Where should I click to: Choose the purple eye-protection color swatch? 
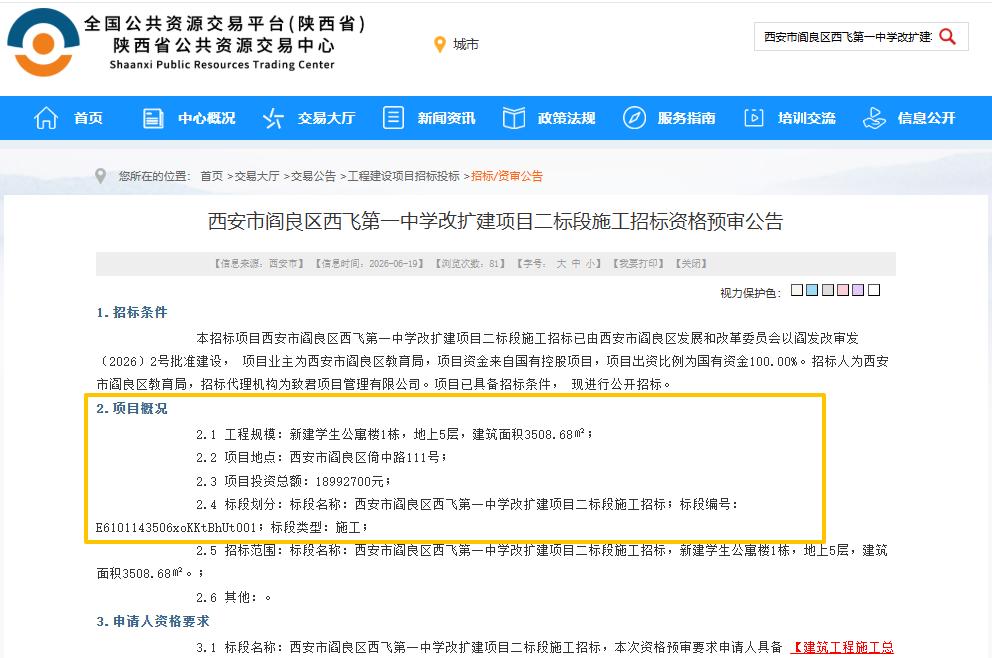click(858, 290)
